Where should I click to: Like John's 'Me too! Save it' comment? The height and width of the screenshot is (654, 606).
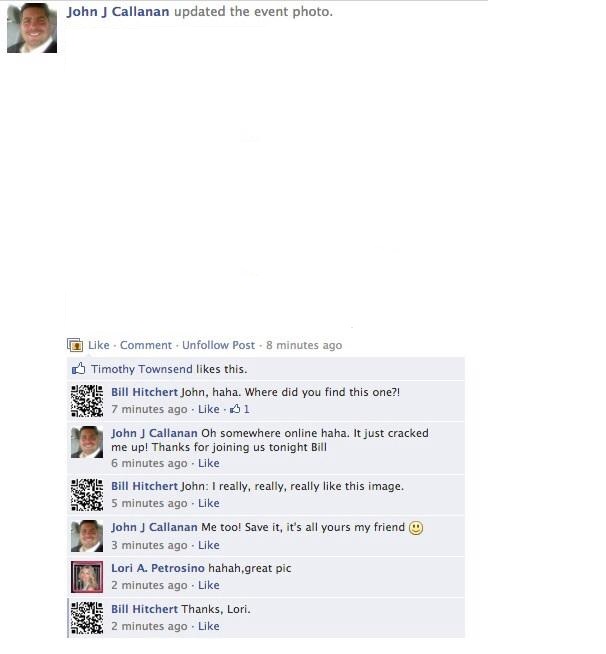point(209,545)
